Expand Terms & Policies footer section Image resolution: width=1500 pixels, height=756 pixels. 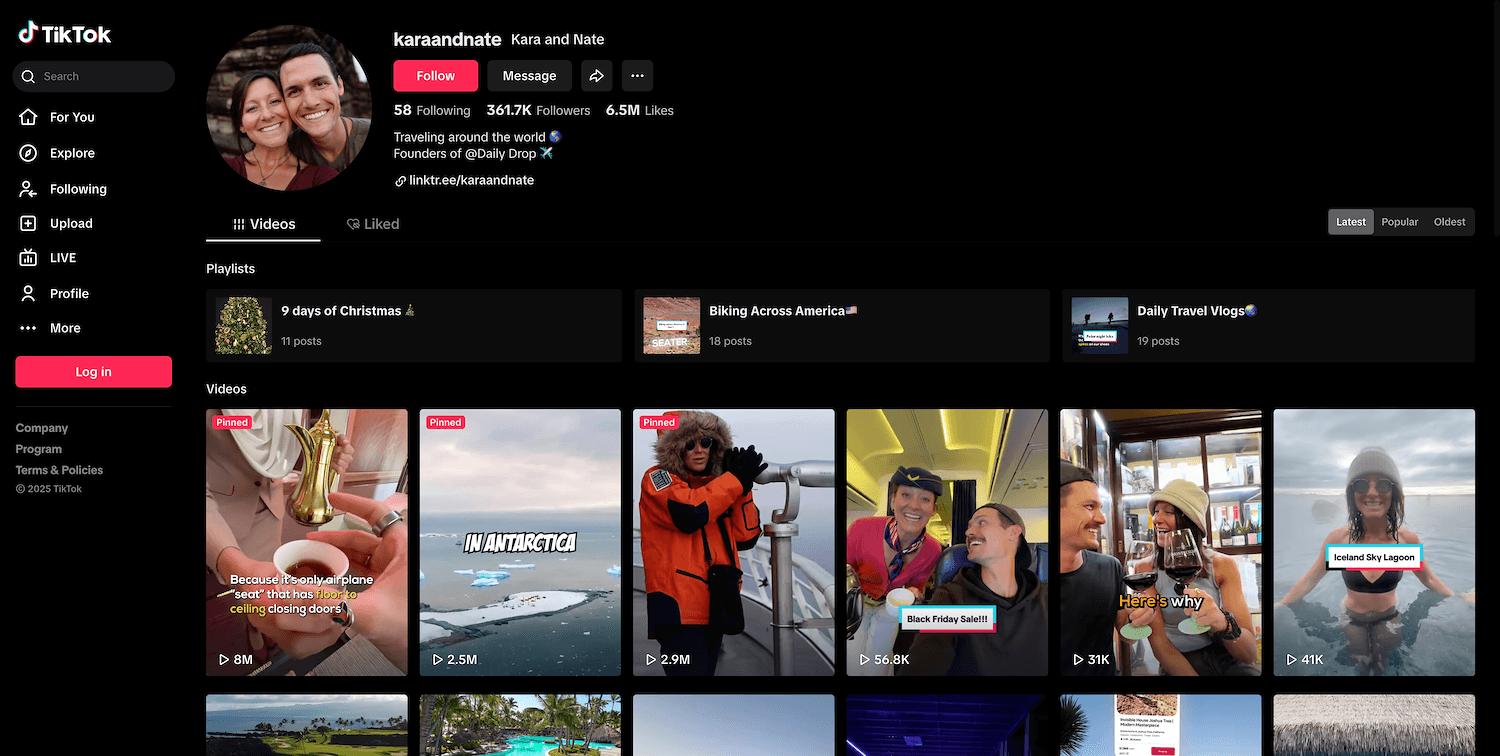(x=59, y=470)
